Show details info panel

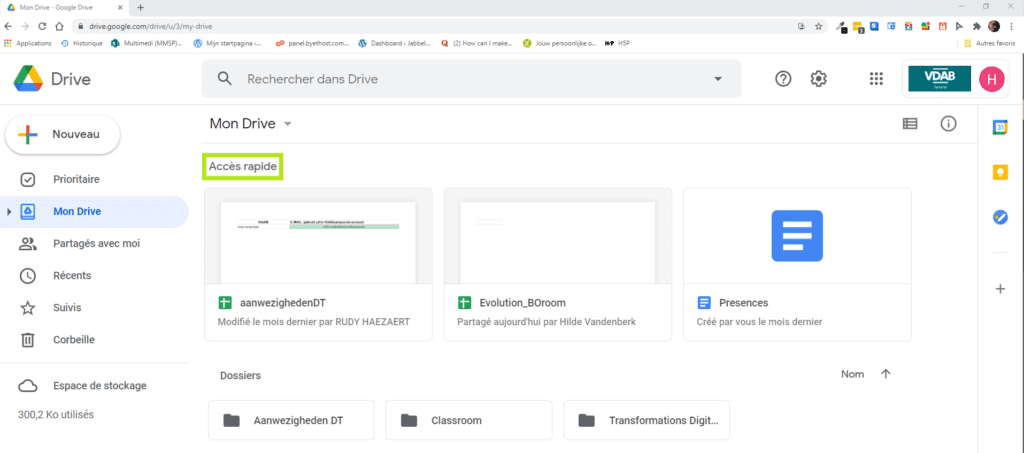pyautogui.click(x=948, y=123)
